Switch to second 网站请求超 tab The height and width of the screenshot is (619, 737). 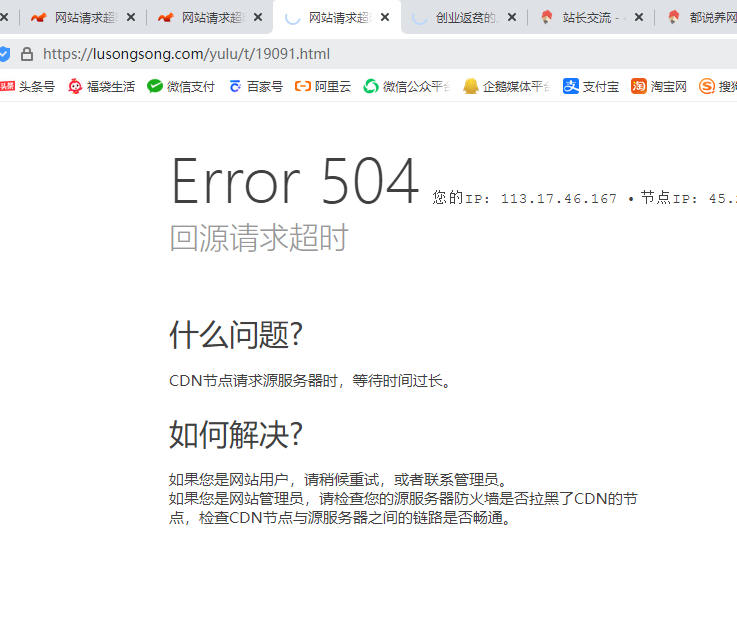[210, 17]
